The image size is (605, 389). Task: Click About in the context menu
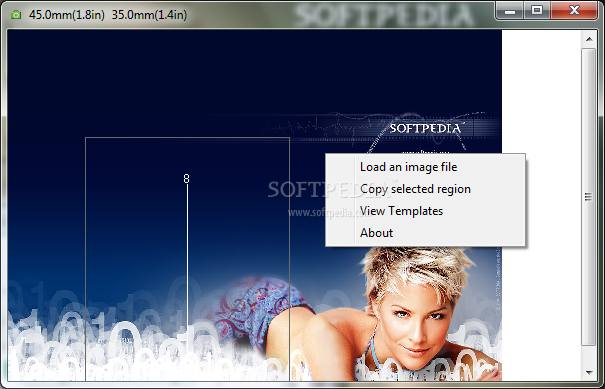click(x=425, y=233)
